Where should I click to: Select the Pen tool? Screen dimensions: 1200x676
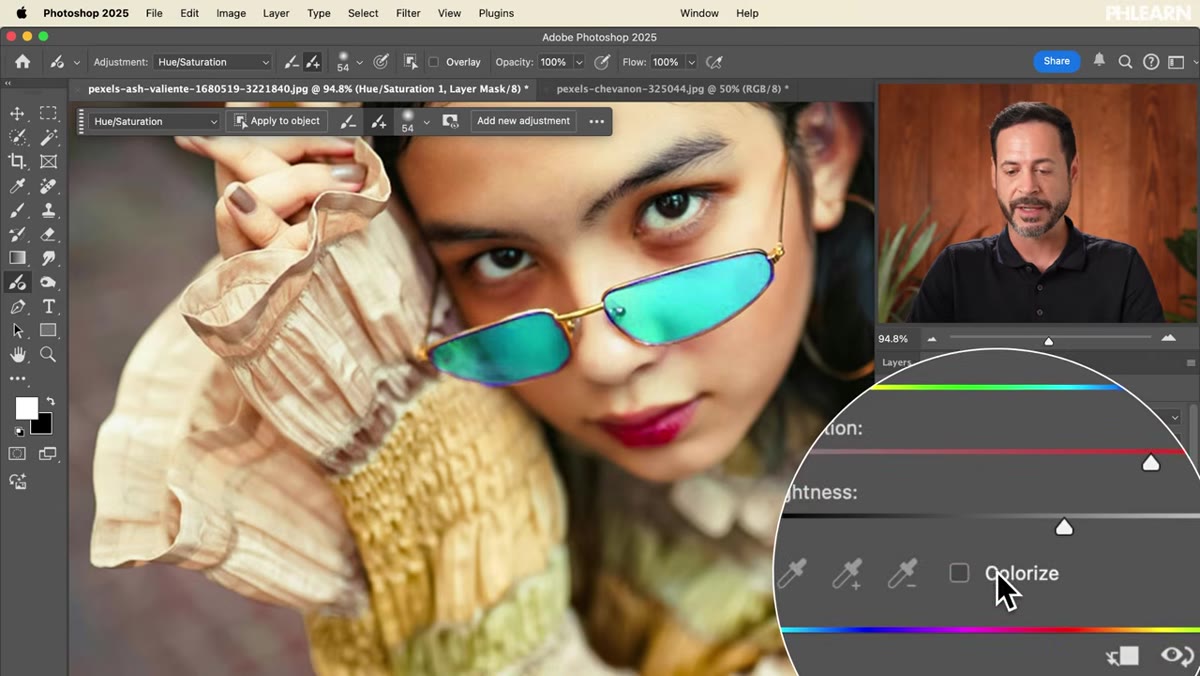(x=17, y=307)
